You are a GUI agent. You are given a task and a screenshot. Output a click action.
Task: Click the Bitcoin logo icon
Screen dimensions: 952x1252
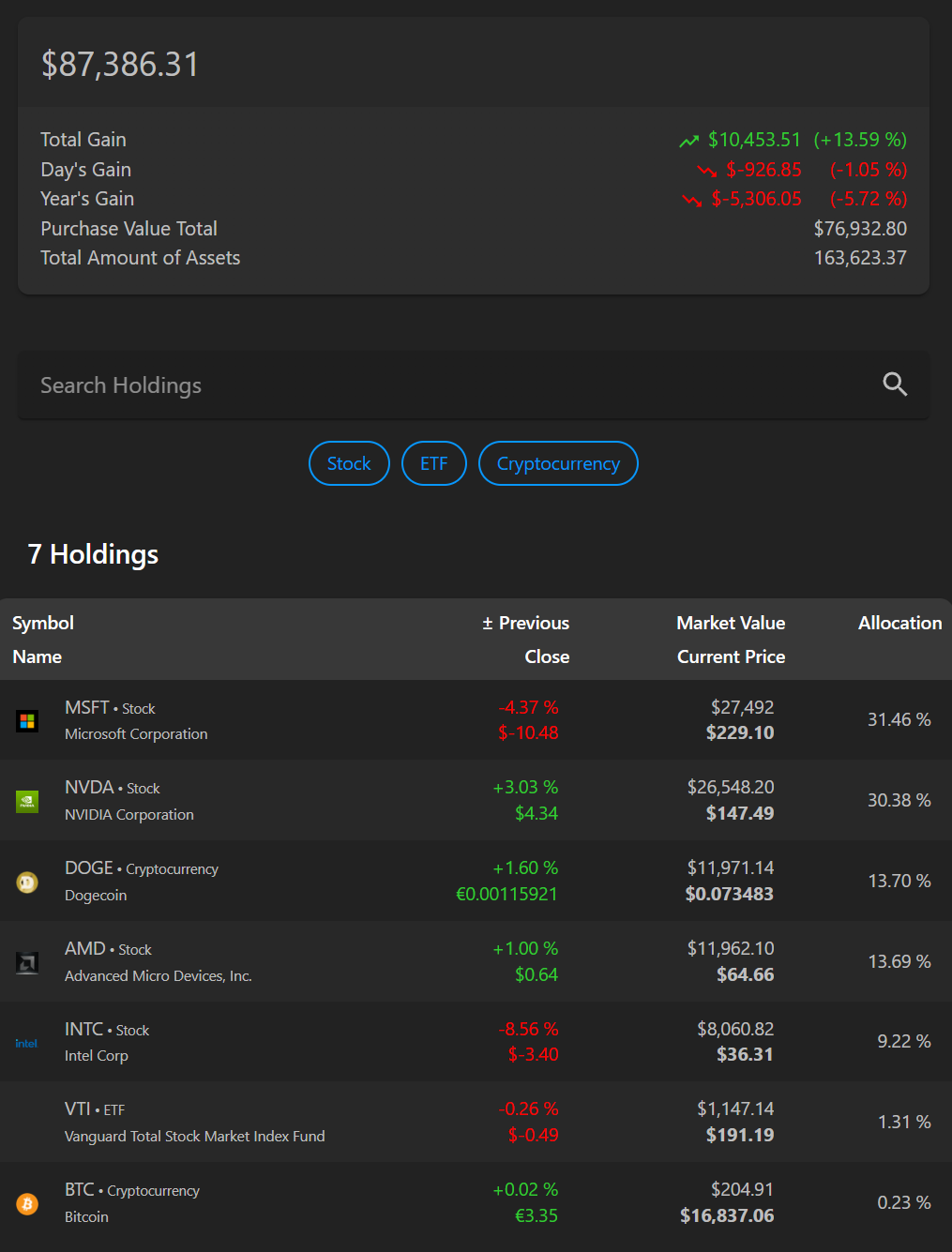27,1204
